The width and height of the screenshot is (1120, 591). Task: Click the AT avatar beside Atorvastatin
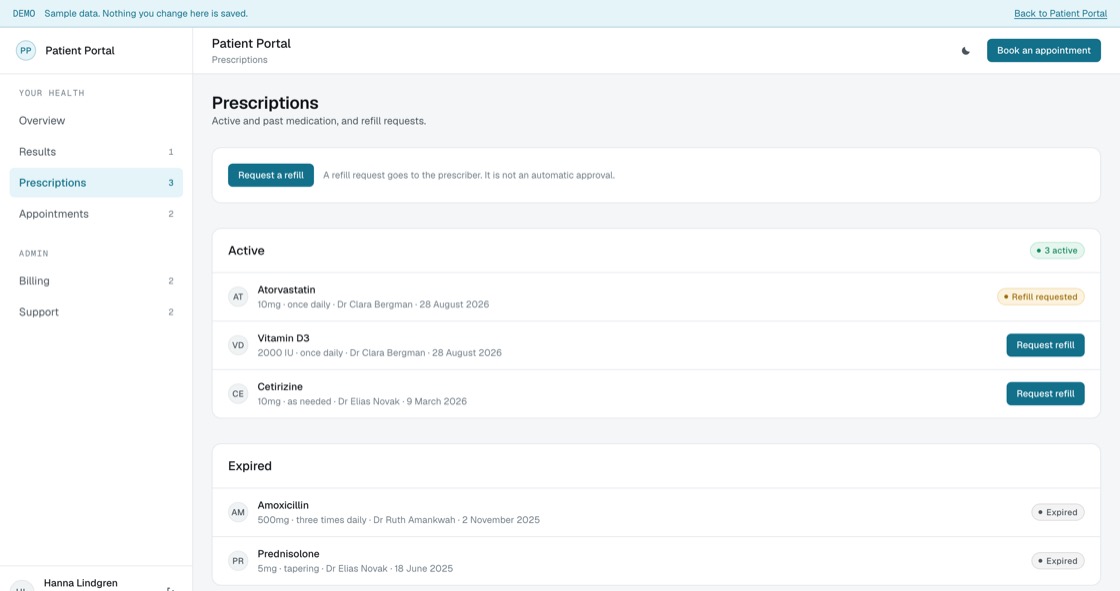(x=238, y=297)
